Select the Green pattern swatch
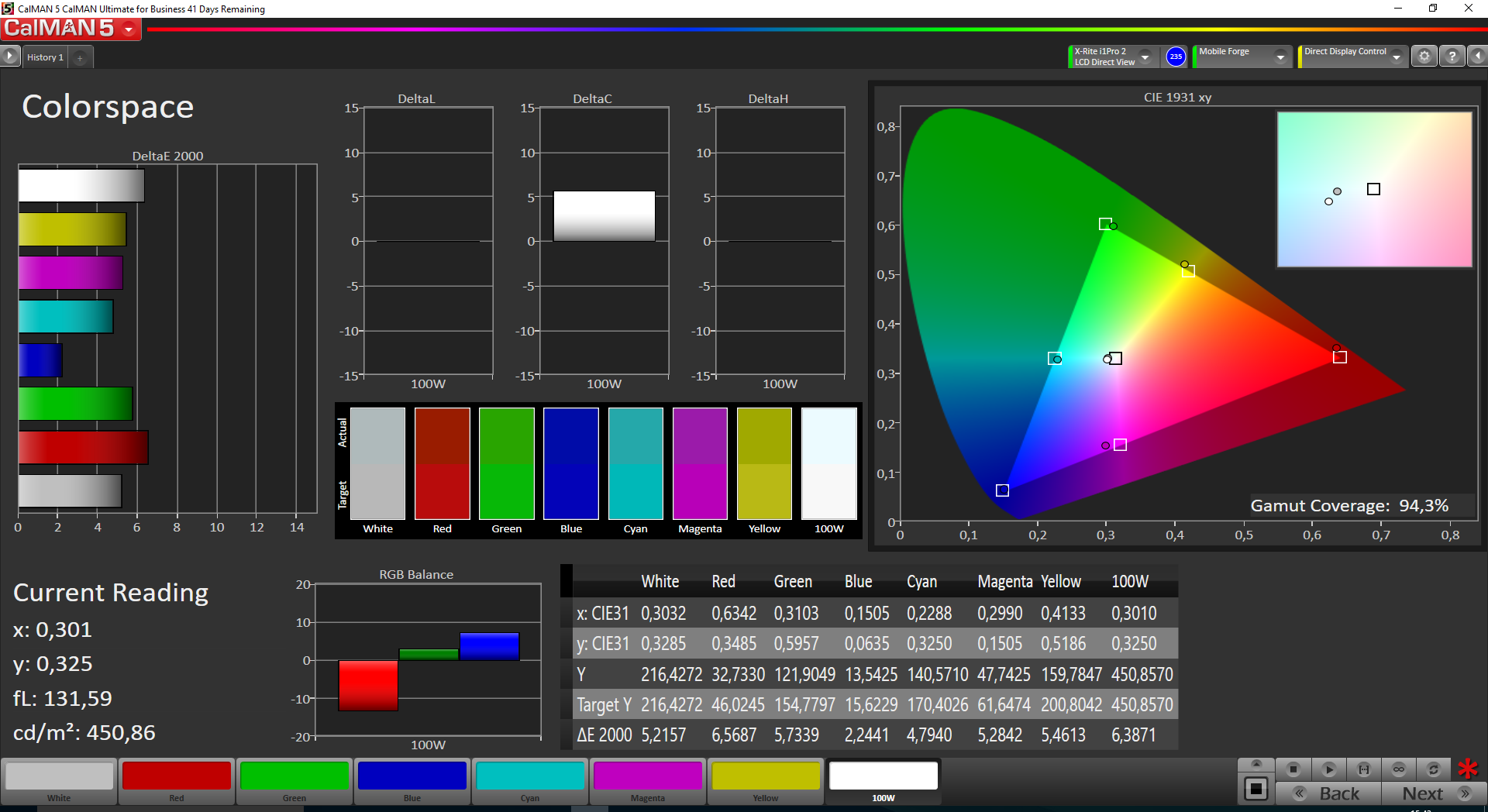 (x=294, y=782)
